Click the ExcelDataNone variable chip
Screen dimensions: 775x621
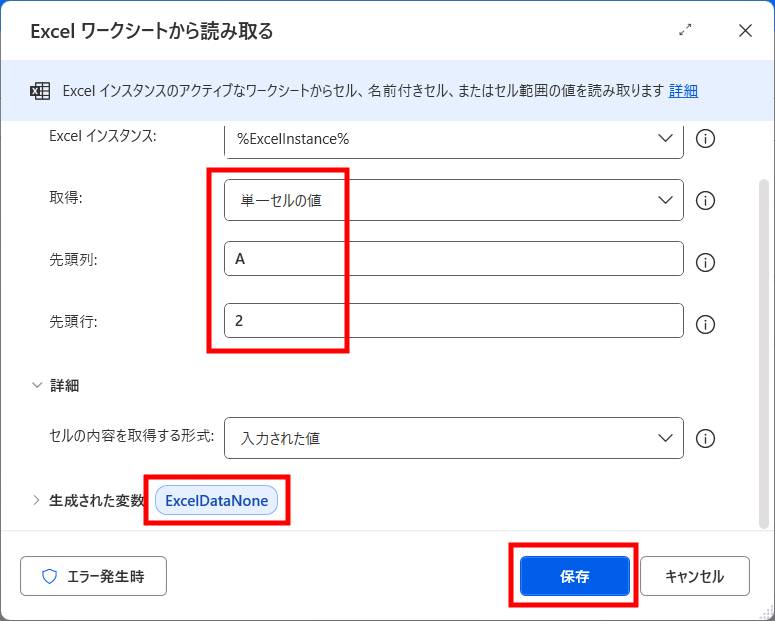(x=216, y=500)
